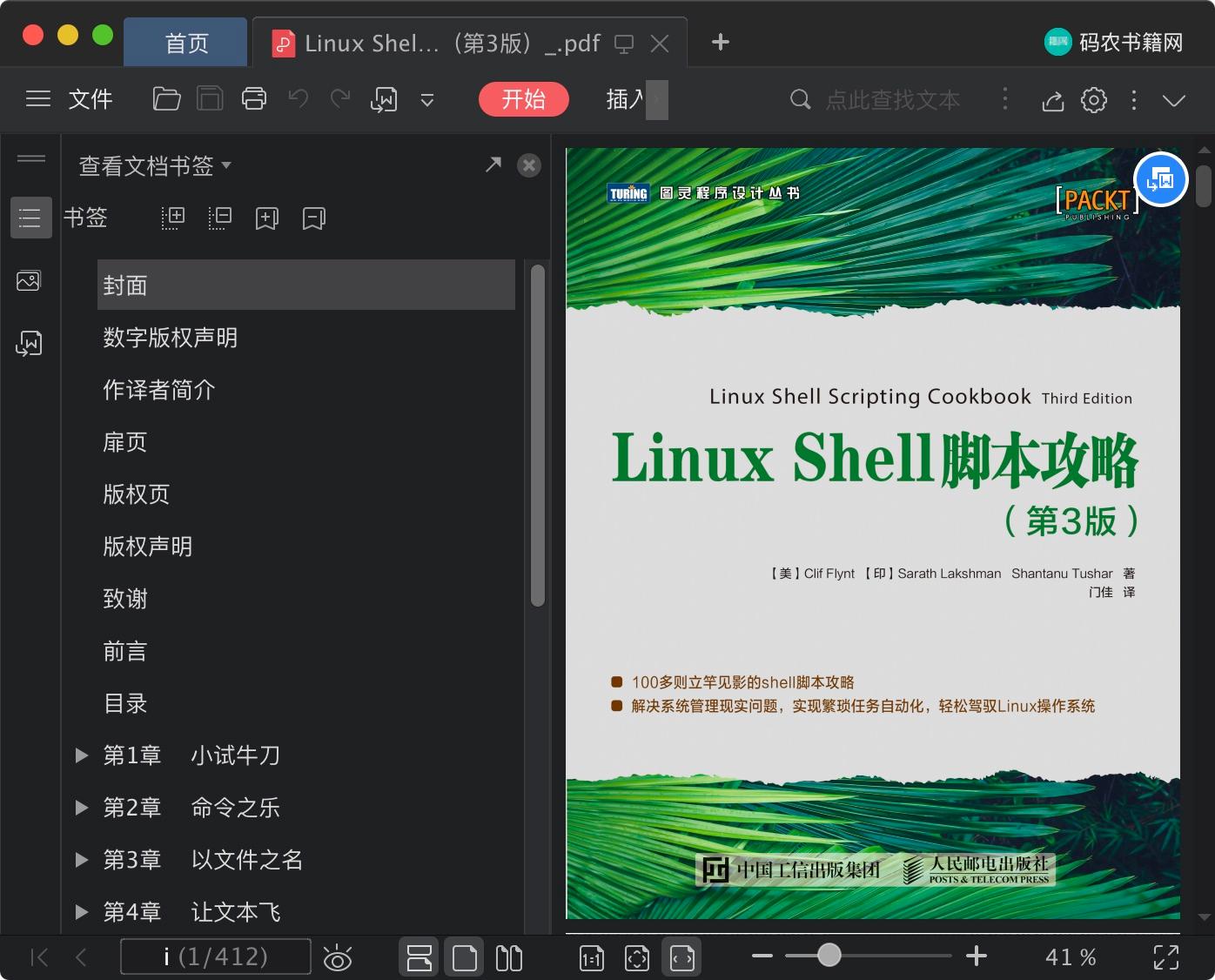1215x980 pixels.
Task: Select the Linux Shell PDF document tab
Action: [x=452, y=43]
